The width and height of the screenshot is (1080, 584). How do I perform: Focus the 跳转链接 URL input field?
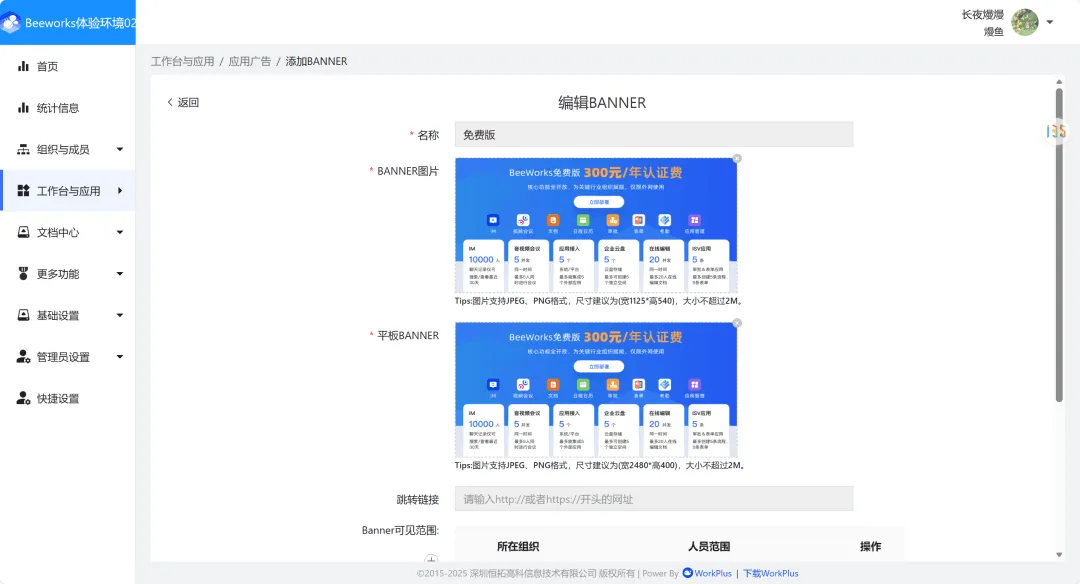(x=654, y=499)
